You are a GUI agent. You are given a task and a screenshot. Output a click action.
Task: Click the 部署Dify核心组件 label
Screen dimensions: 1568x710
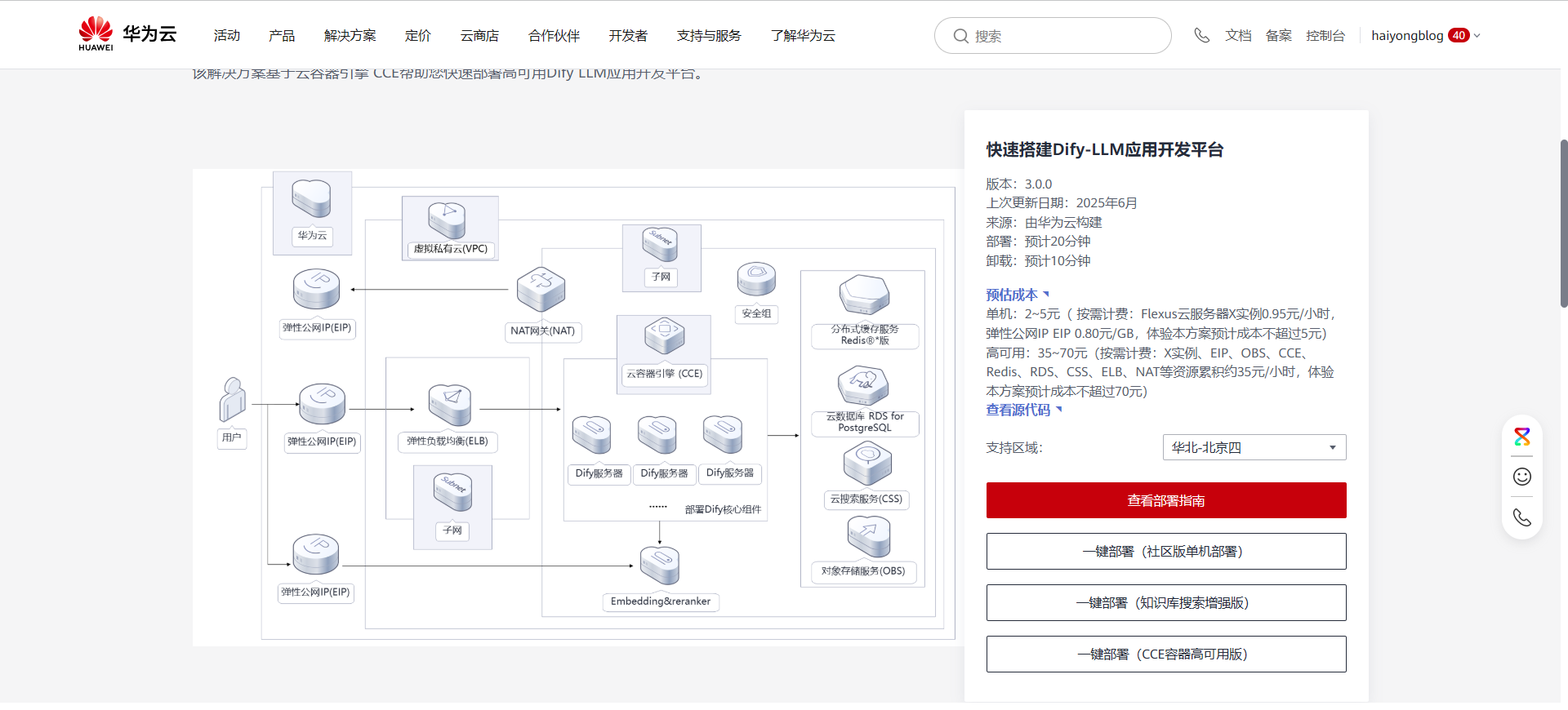click(x=723, y=509)
